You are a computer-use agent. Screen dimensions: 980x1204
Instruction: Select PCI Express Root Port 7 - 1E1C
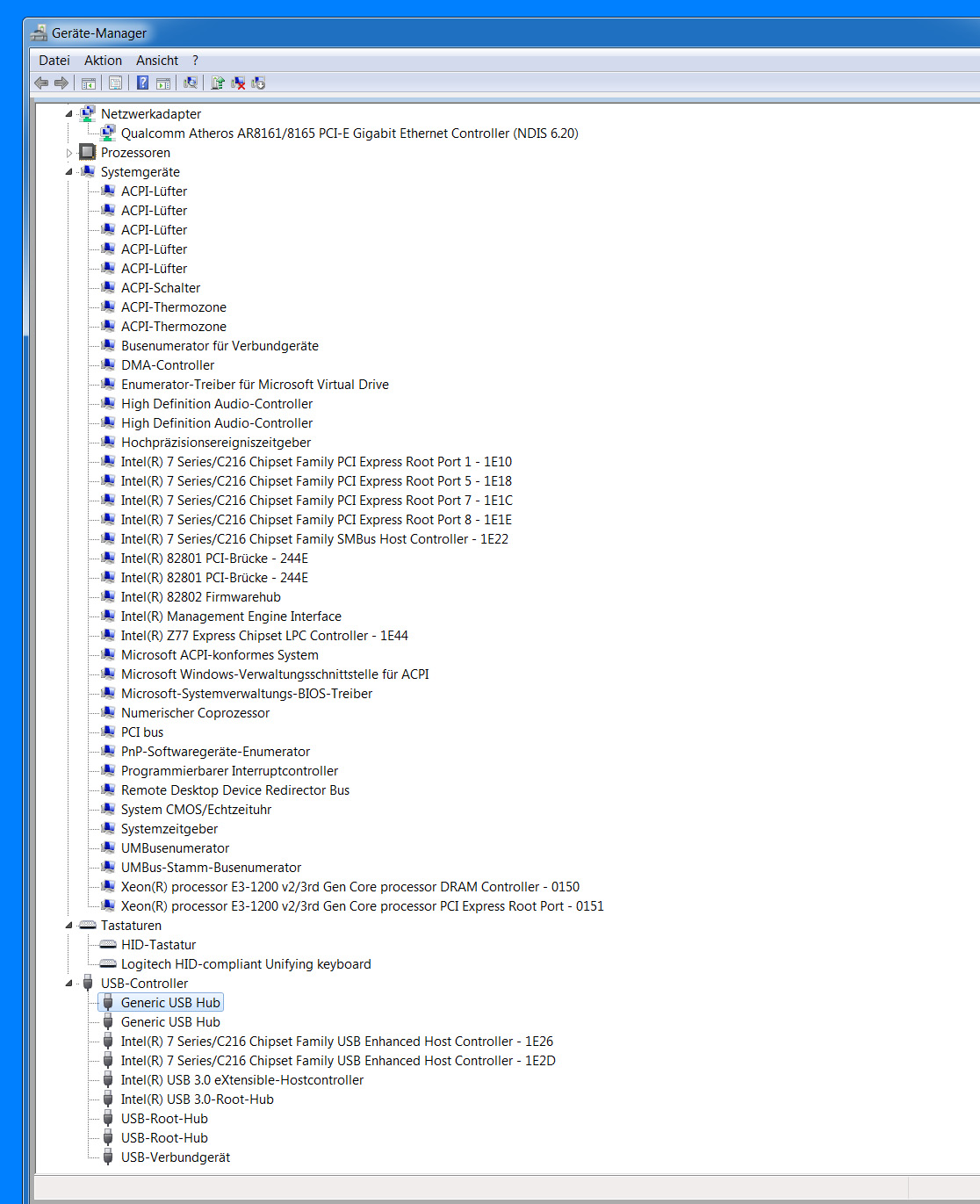317,501
